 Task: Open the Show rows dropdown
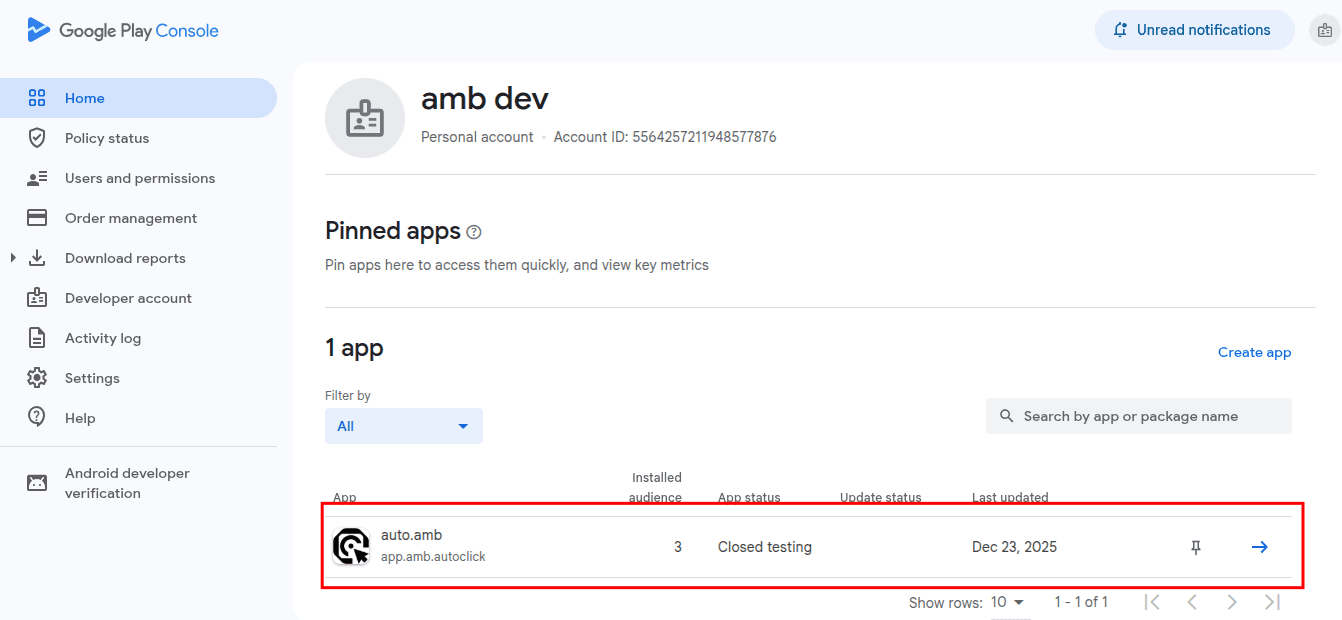[x=1008, y=602]
